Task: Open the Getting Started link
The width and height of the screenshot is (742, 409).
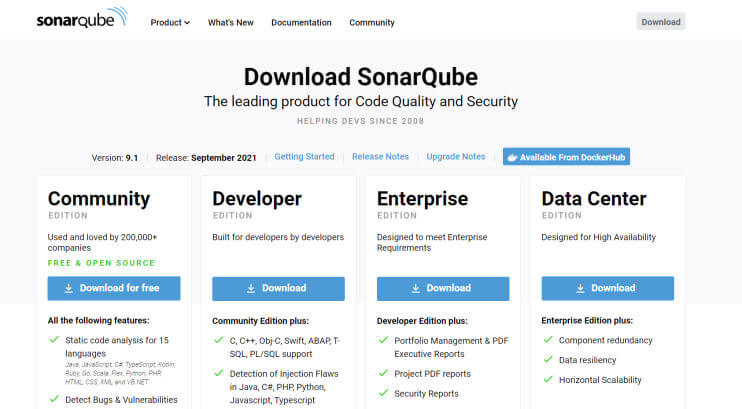Action: point(304,157)
